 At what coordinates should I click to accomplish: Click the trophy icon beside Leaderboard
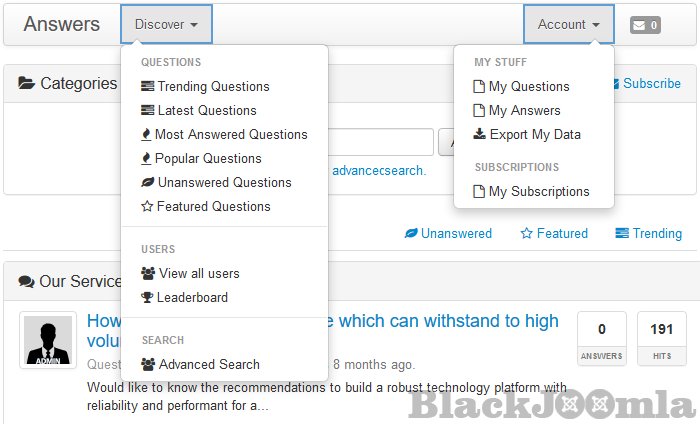[x=148, y=297]
